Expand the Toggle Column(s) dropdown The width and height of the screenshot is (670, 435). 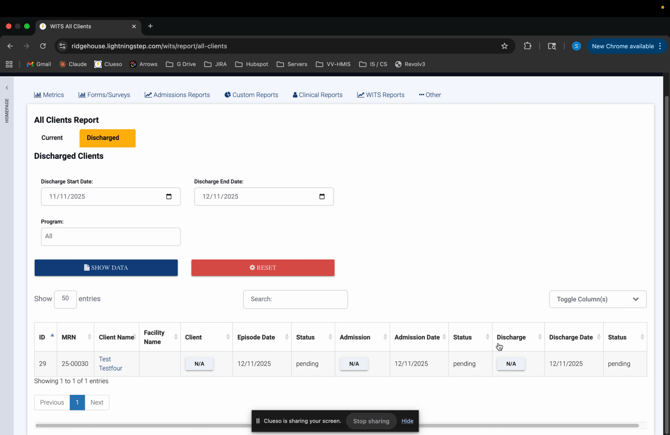tap(598, 299)
